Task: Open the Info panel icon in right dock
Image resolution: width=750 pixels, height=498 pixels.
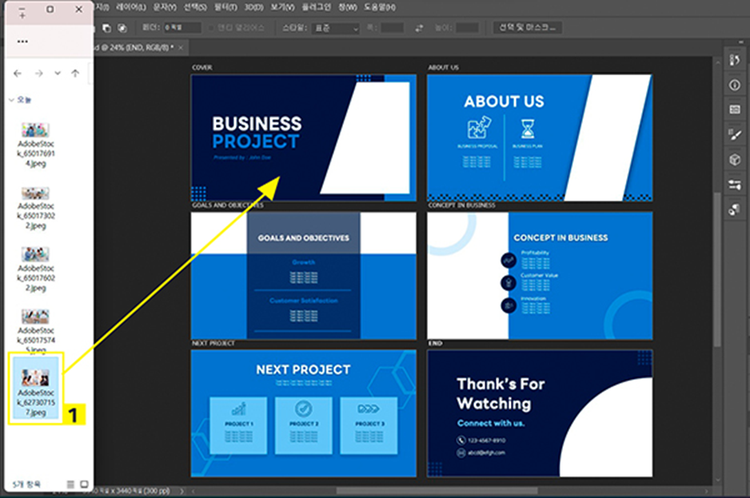Action: [x=735, y=85]
